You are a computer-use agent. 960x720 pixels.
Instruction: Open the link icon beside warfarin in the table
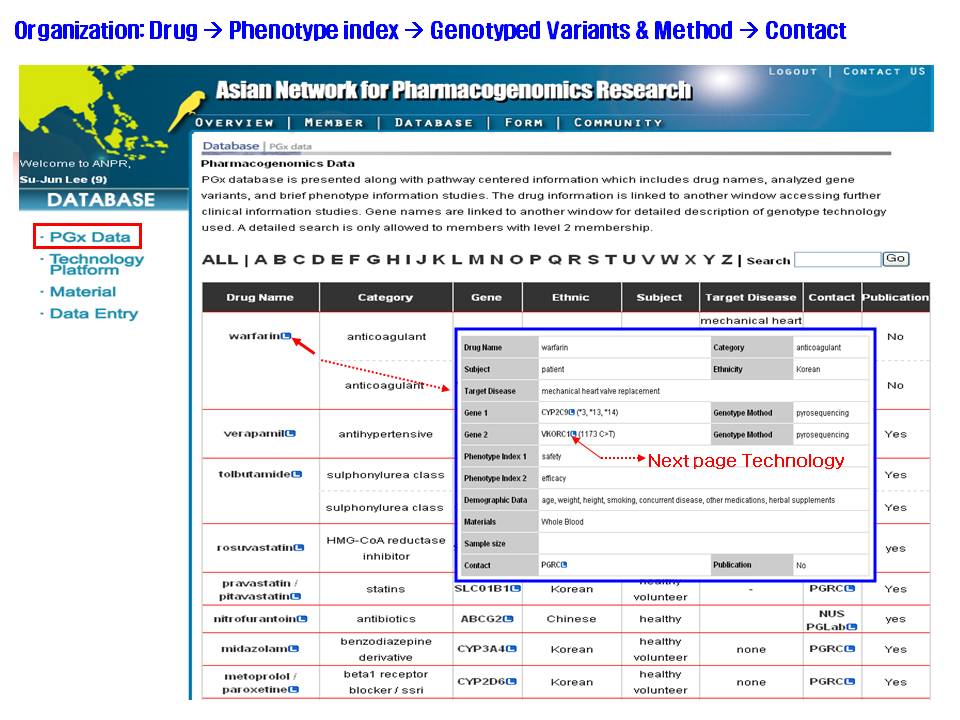pos(286,336)
